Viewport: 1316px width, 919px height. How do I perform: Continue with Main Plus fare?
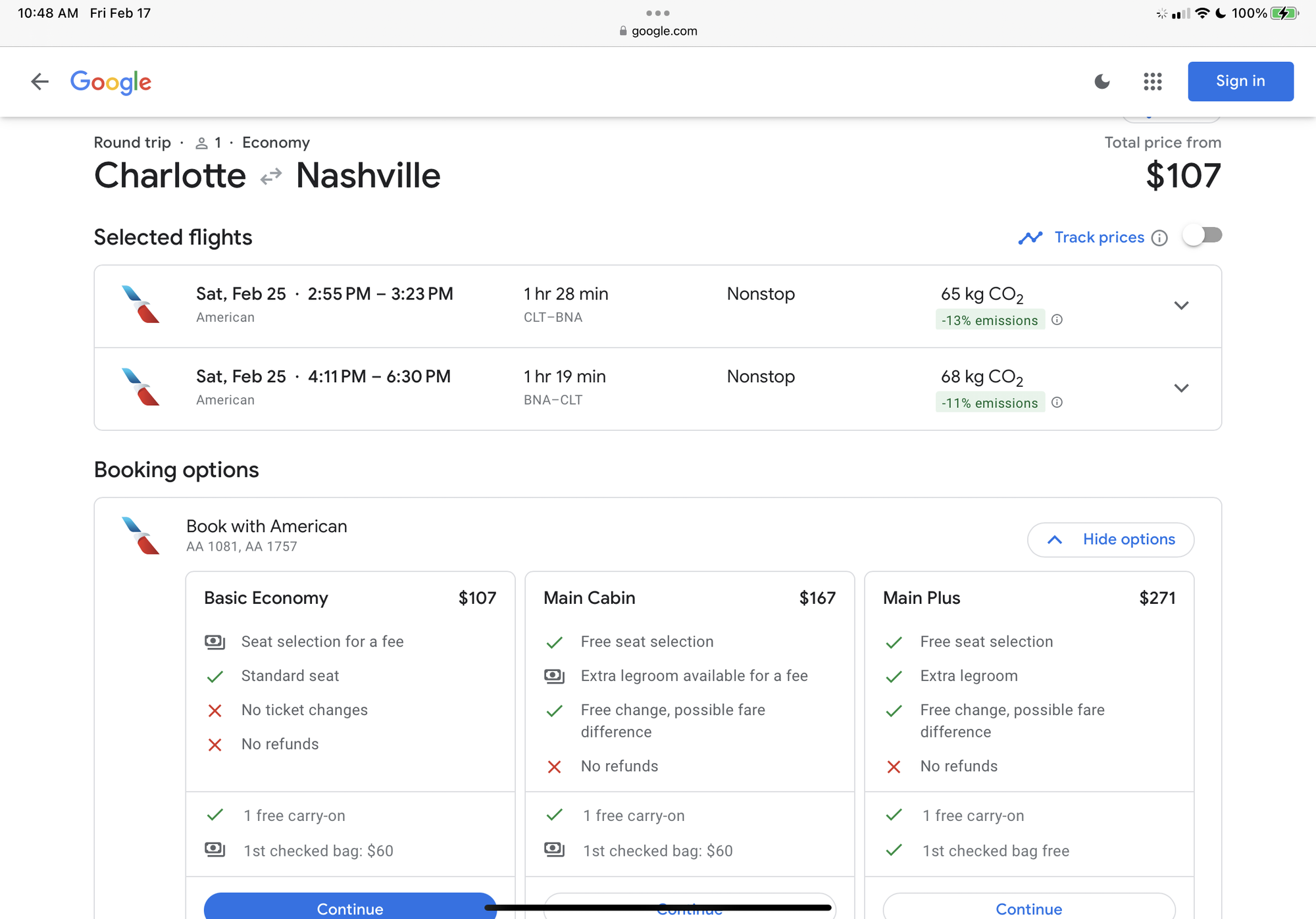pyautogui.click(x=1028, y=908)
